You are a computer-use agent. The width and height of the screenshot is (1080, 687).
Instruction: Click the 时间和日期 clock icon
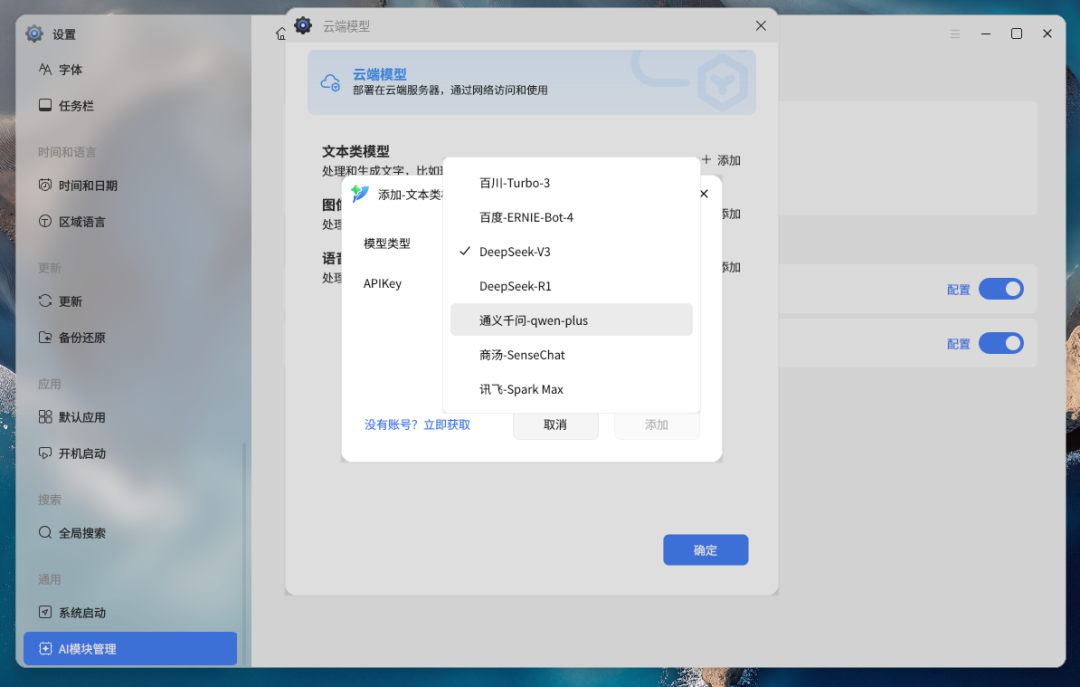point(45,185)
